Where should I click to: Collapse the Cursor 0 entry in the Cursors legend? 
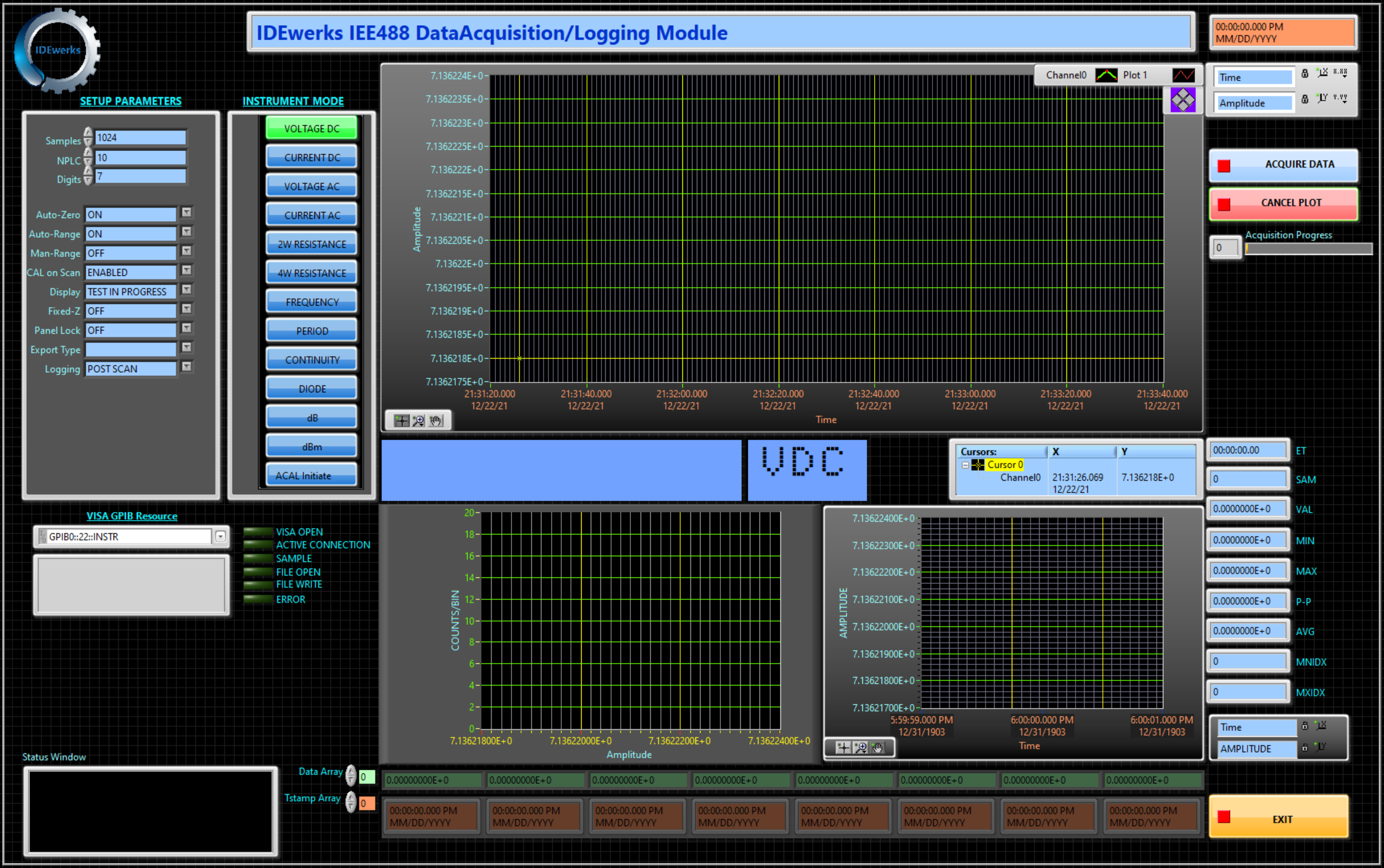pos(966,465)
